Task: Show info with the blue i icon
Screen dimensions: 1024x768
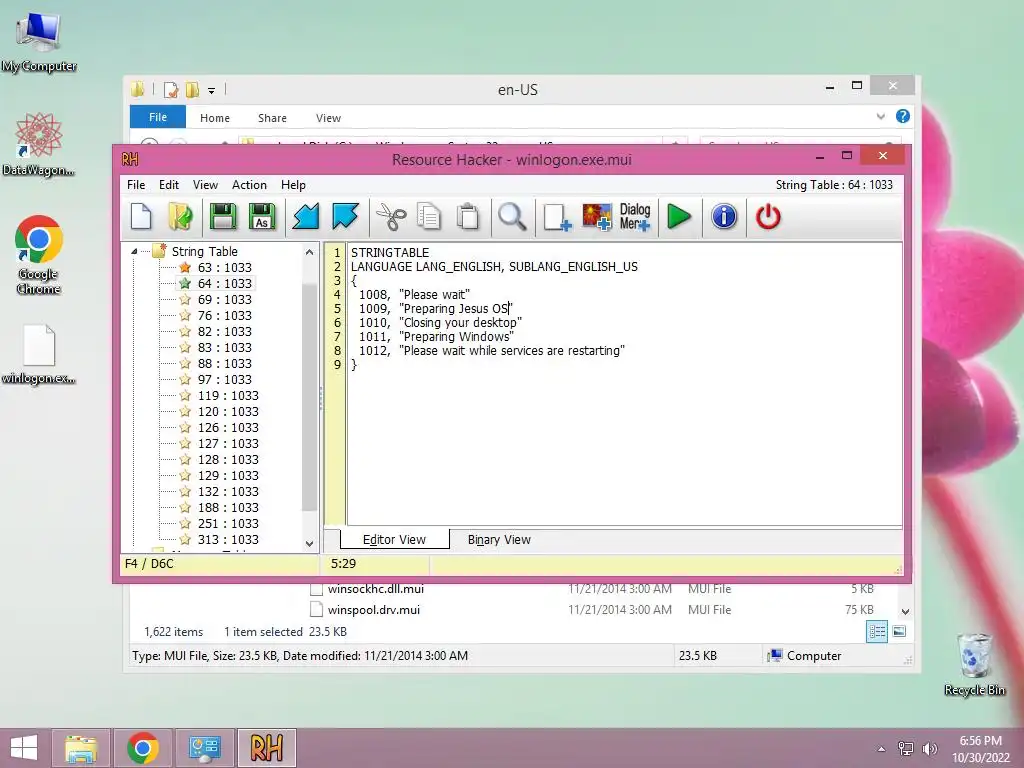Action: [724, 217]
